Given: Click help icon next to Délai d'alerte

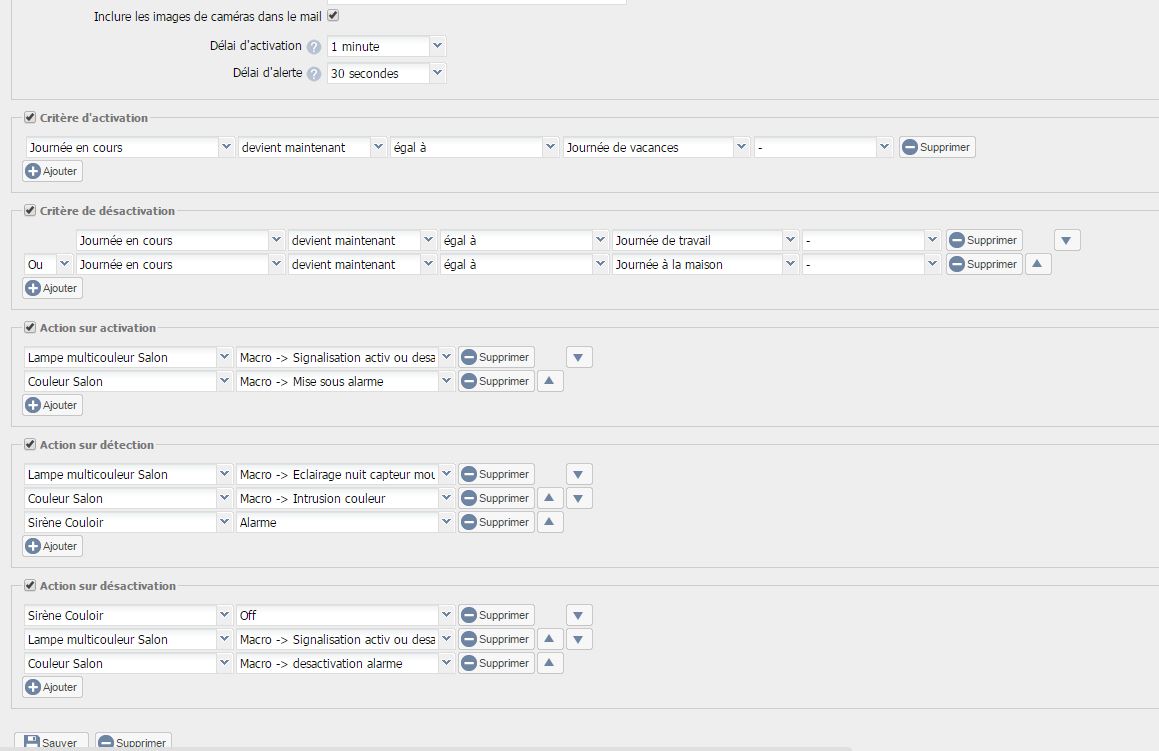Looking at the screenshot, I should (x=314, y=74).
